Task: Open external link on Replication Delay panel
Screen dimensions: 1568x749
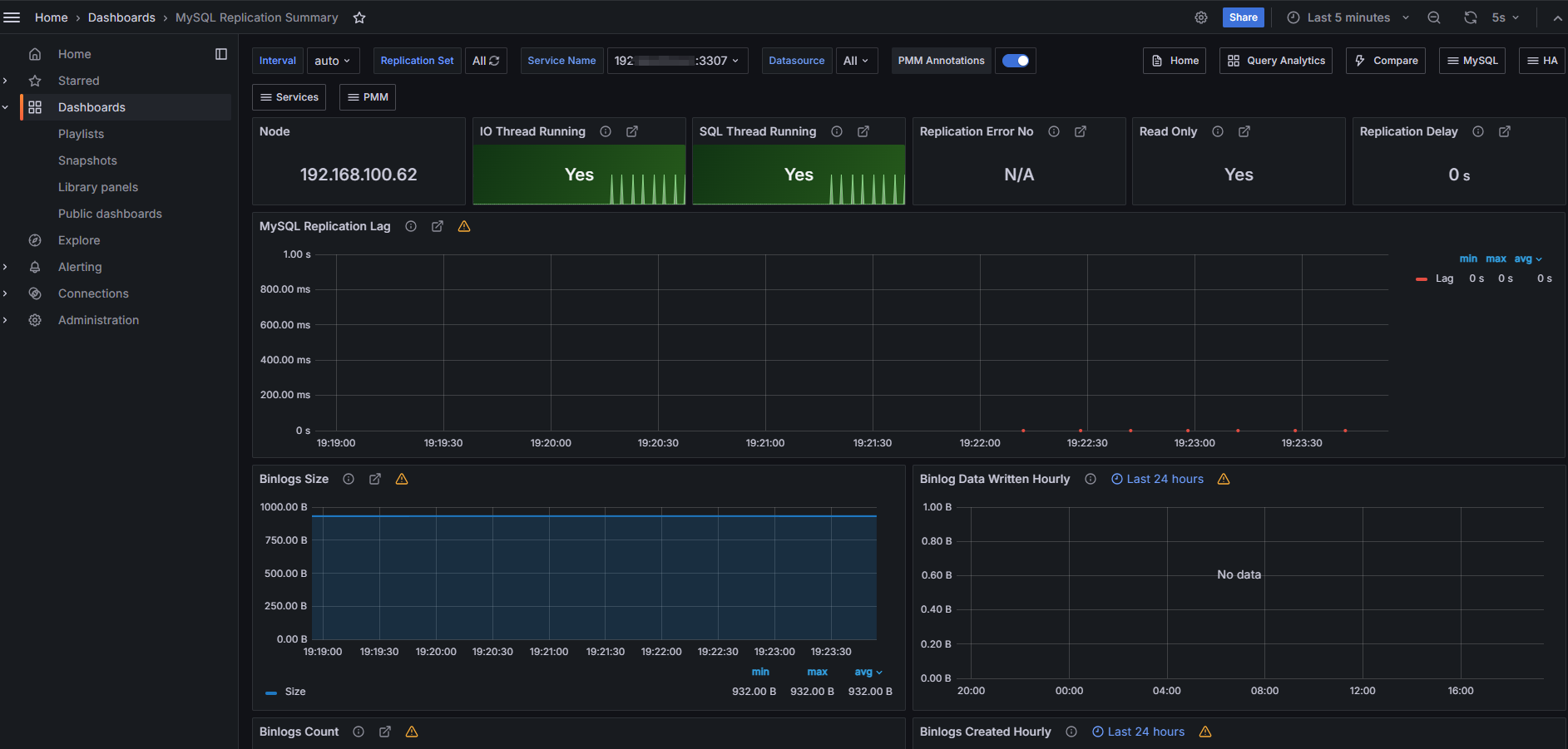Action: 1505,131
